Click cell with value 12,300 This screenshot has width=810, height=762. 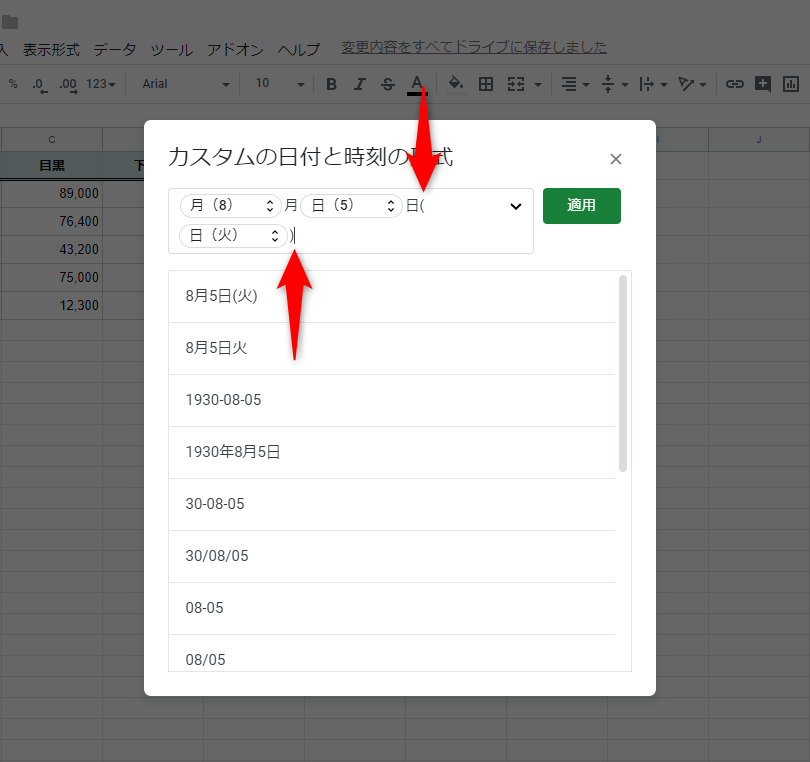click(52, 305)
